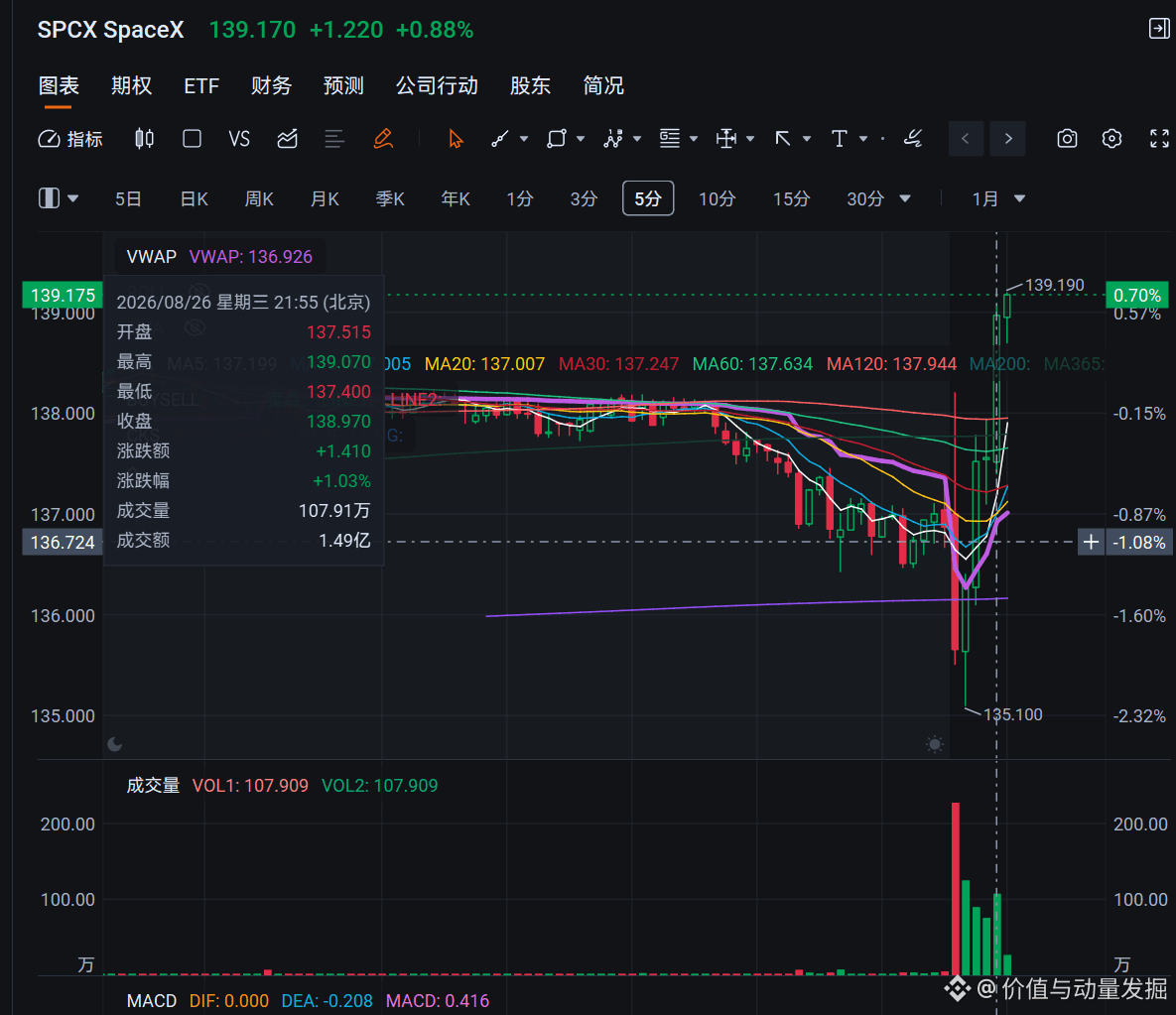Click the MA120: 137.944 label
The image size is (1176, 1015).
click(x=891, y=364)
